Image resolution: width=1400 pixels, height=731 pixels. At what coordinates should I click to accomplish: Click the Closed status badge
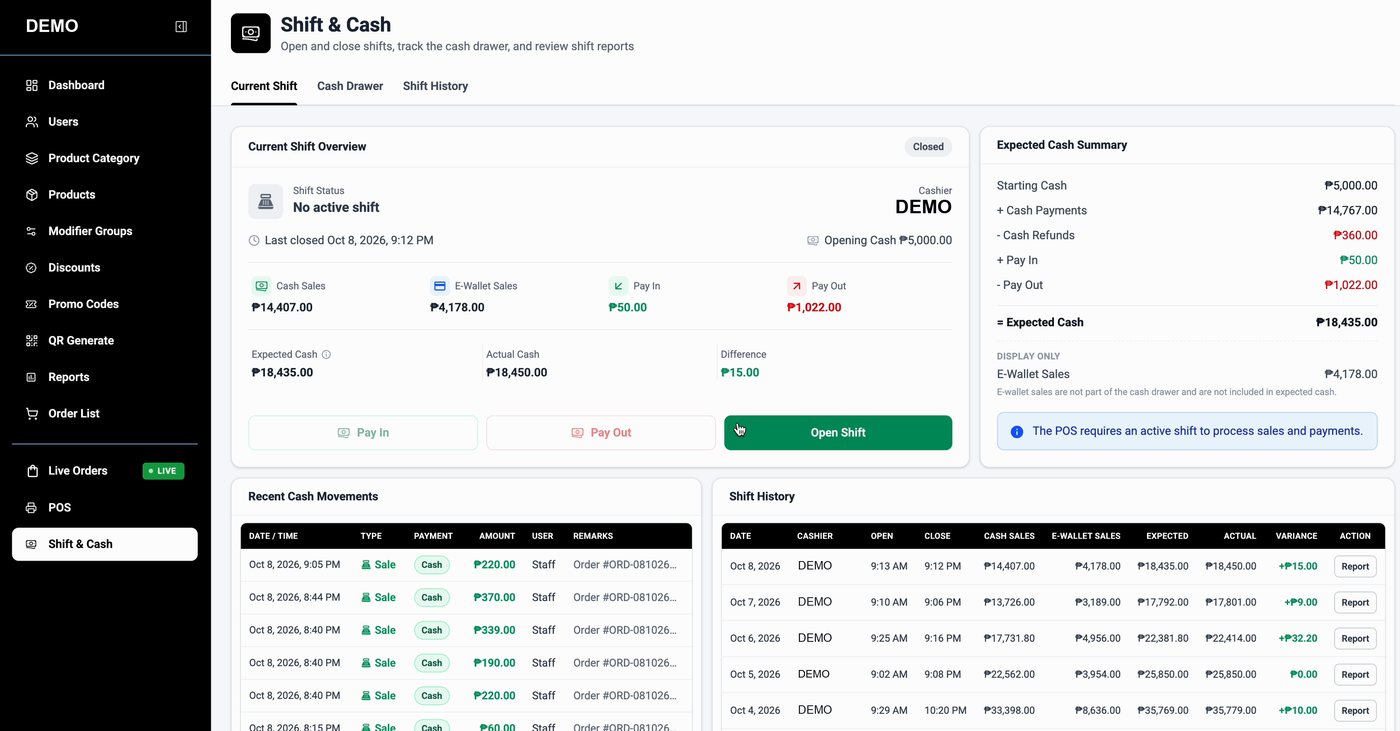pyautogui.click(x=928, y=147)
